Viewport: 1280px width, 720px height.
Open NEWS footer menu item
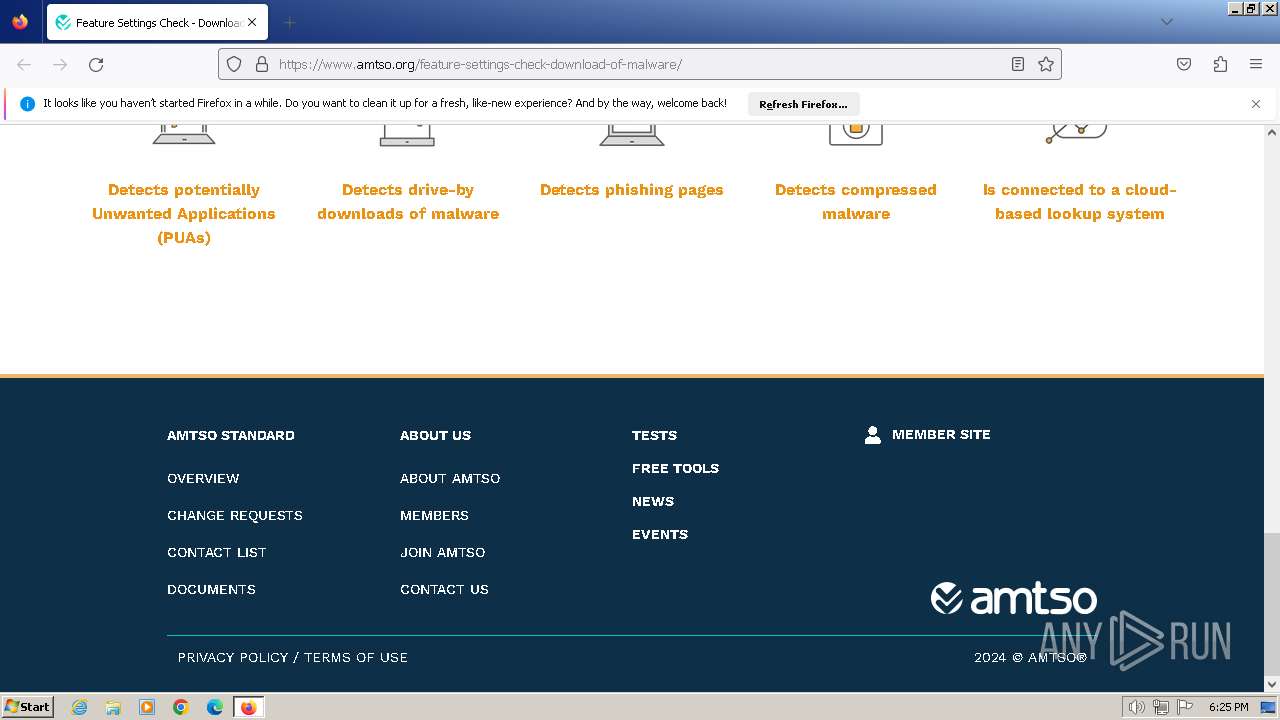coord(653,501)
